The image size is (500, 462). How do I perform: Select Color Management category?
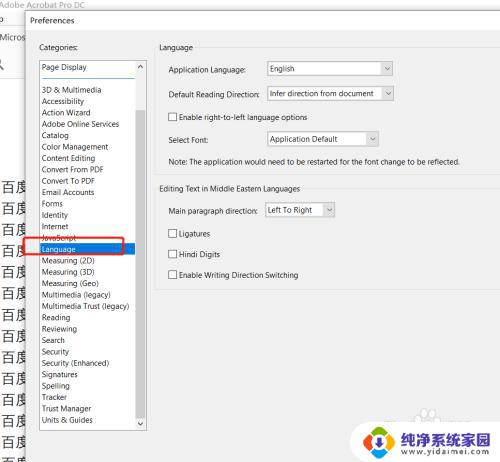point(75,147)
